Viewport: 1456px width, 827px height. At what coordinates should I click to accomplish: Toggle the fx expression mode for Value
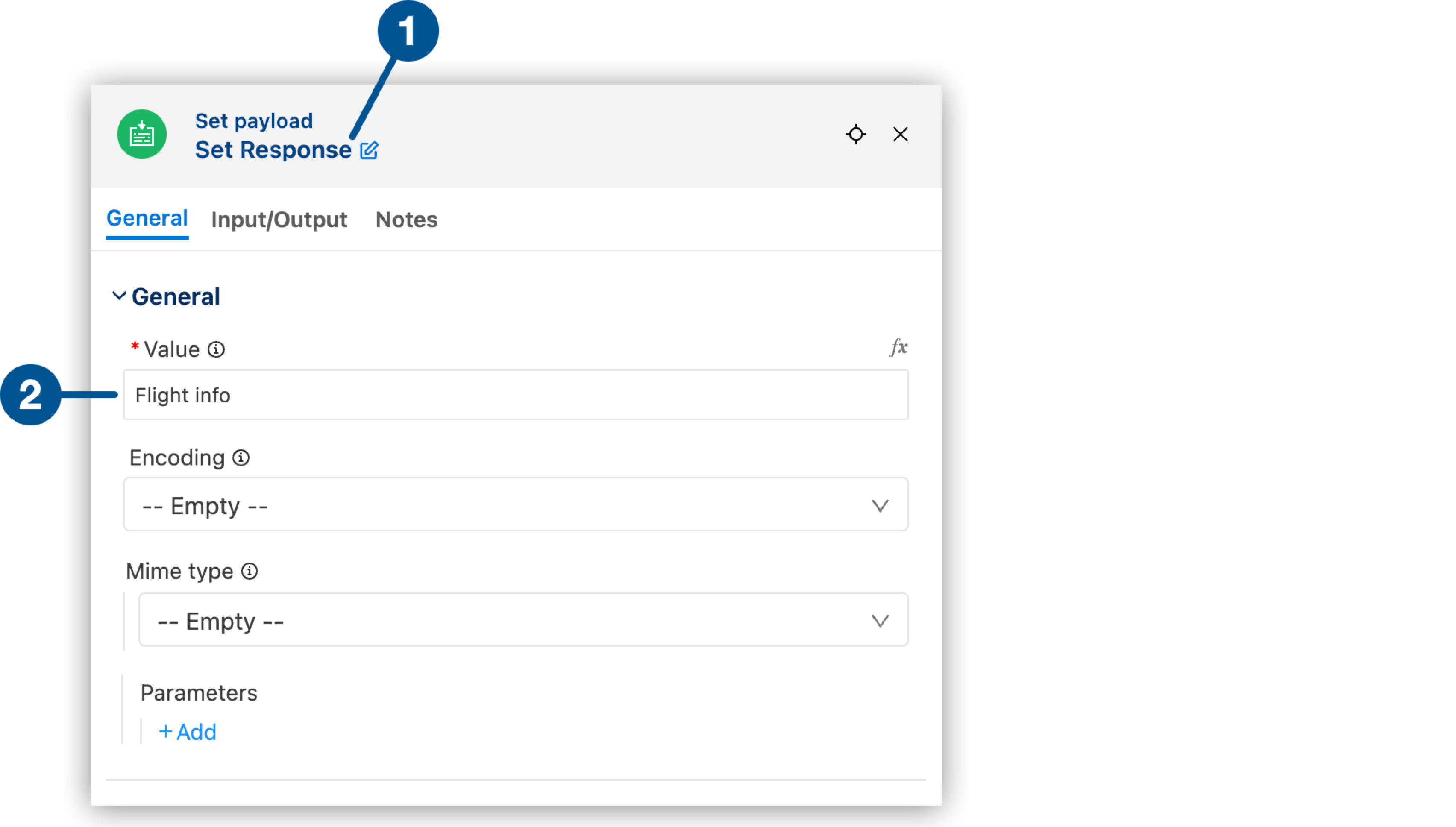click(898, 346)
